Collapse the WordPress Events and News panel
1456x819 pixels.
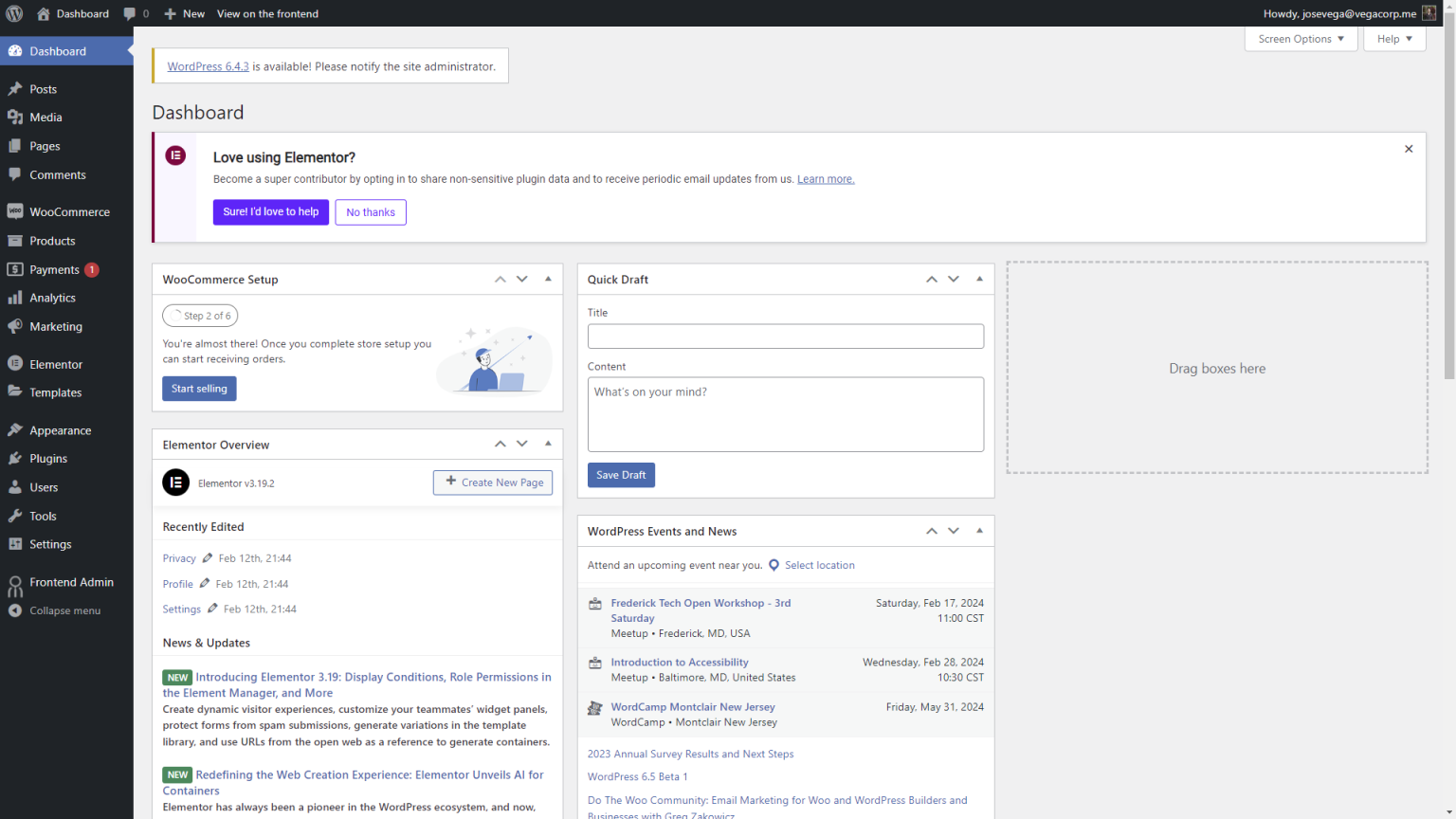(x=978, y=531)
